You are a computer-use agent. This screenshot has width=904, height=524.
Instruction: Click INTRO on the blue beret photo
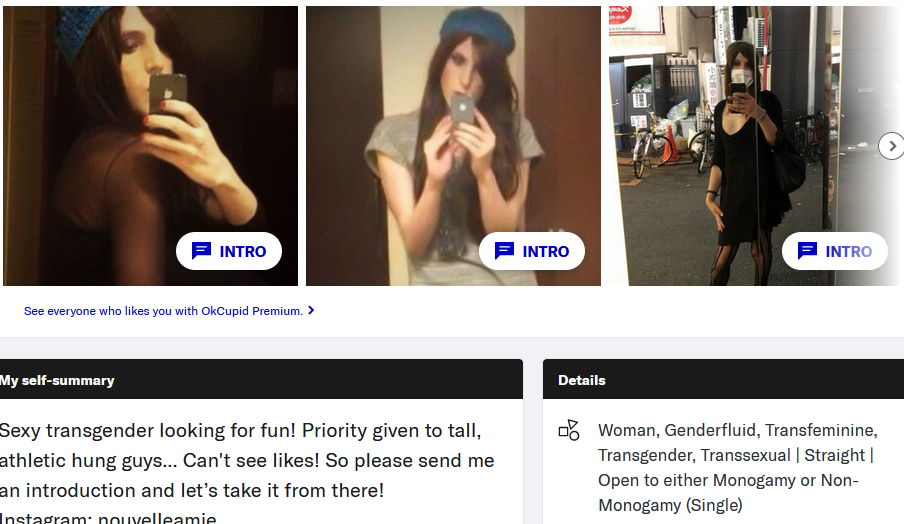pyautogui.click(x=532, y=251)
